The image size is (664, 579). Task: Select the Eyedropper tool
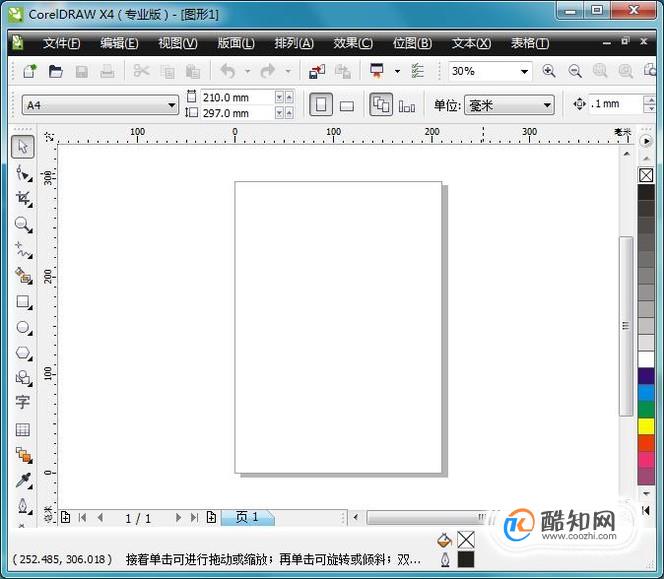click(x=23, y=480)
